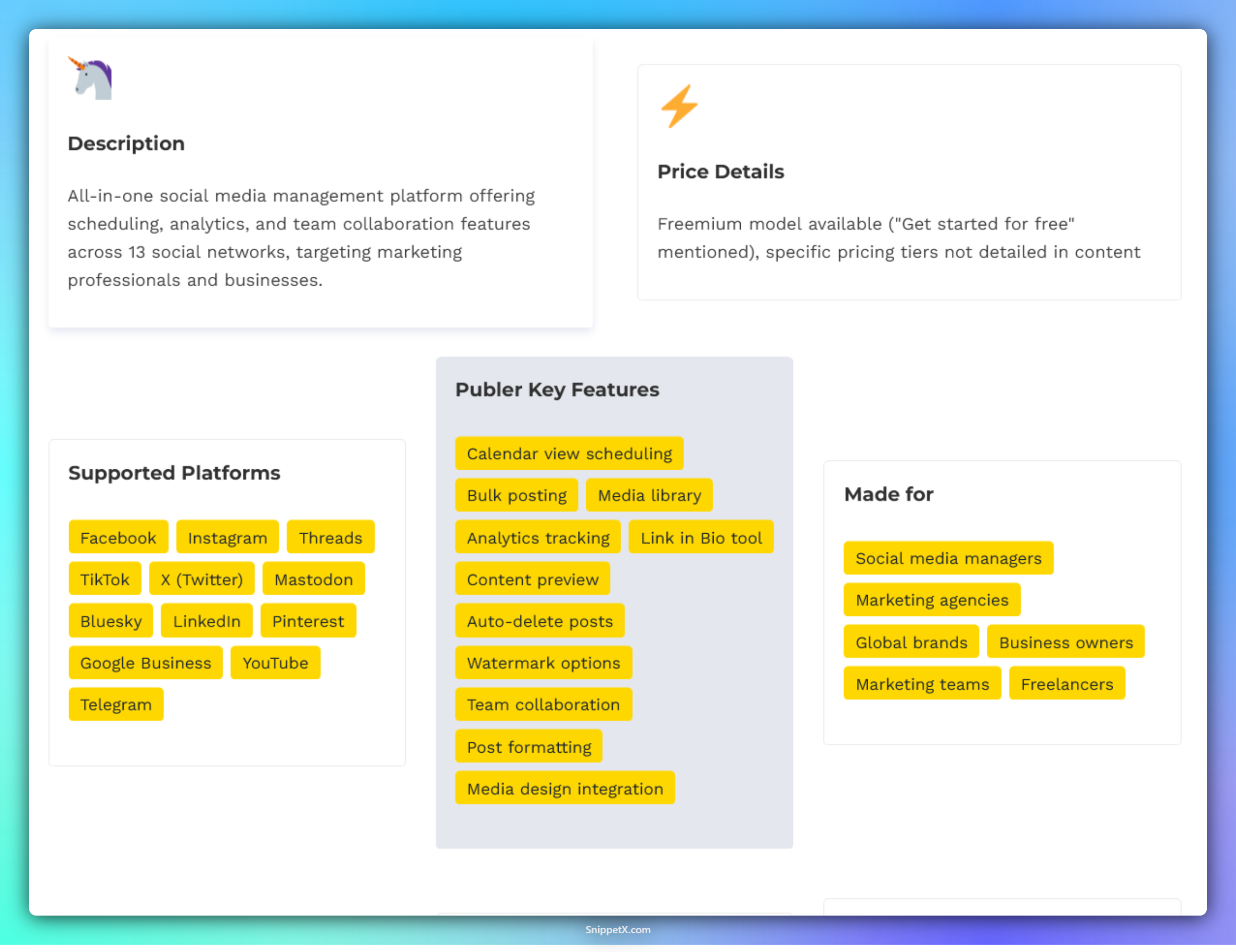Click the Threads platform tag
Viewport: 1236px width, 952px height.
click(330, 537)
